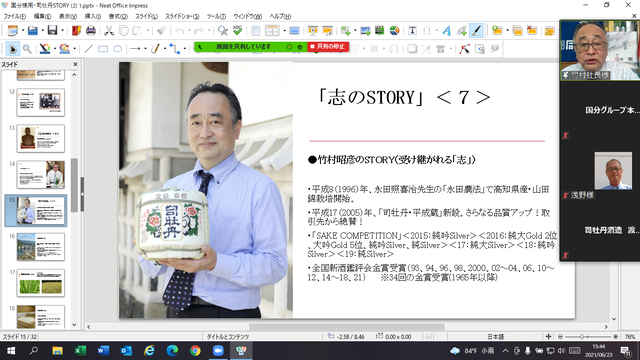Open the ファイル(F) menu
Screen dimensions: 640x360
pyautogui.click(x=14, y=16)
